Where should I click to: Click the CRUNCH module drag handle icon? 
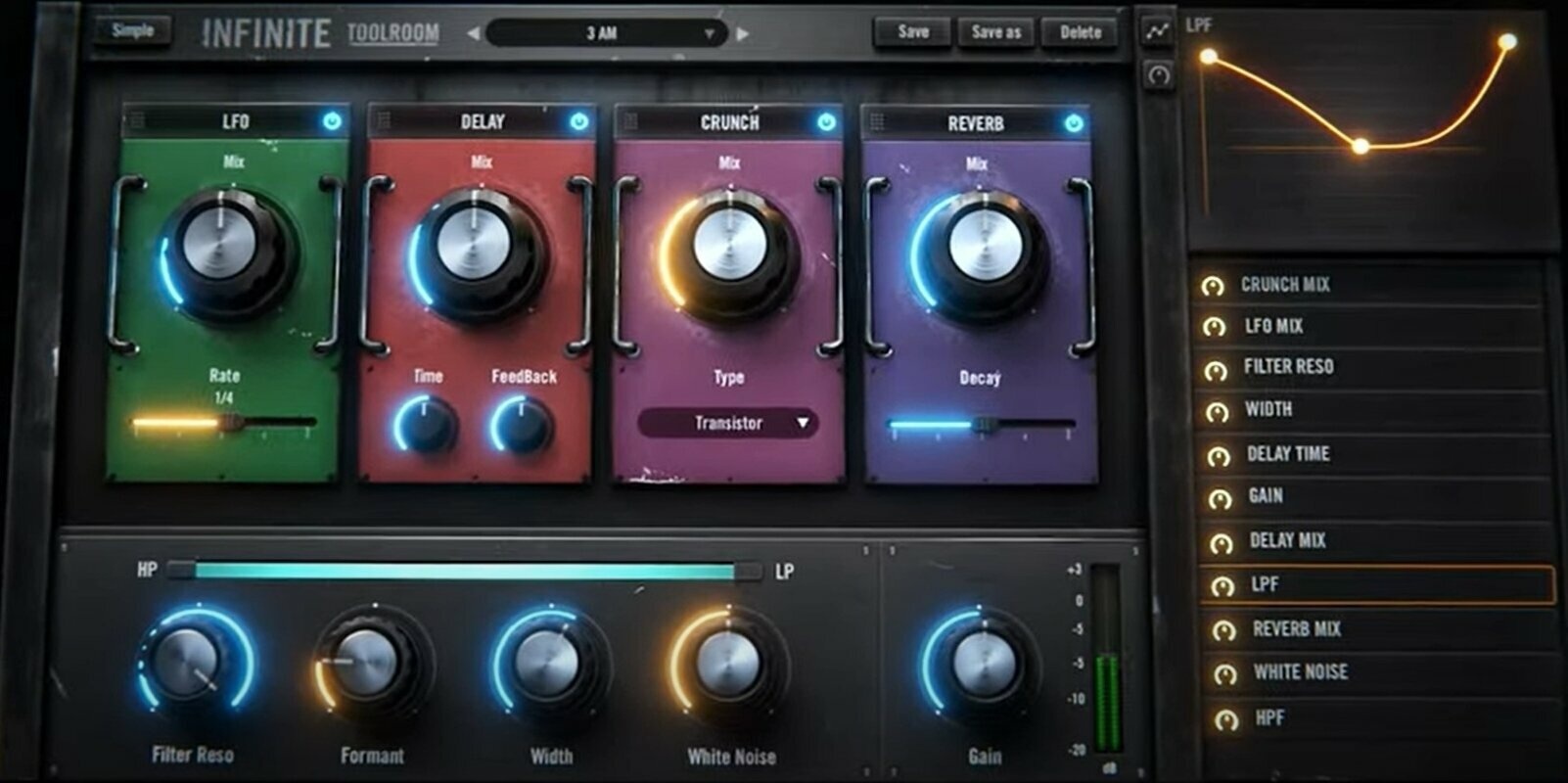click(630, 121)
